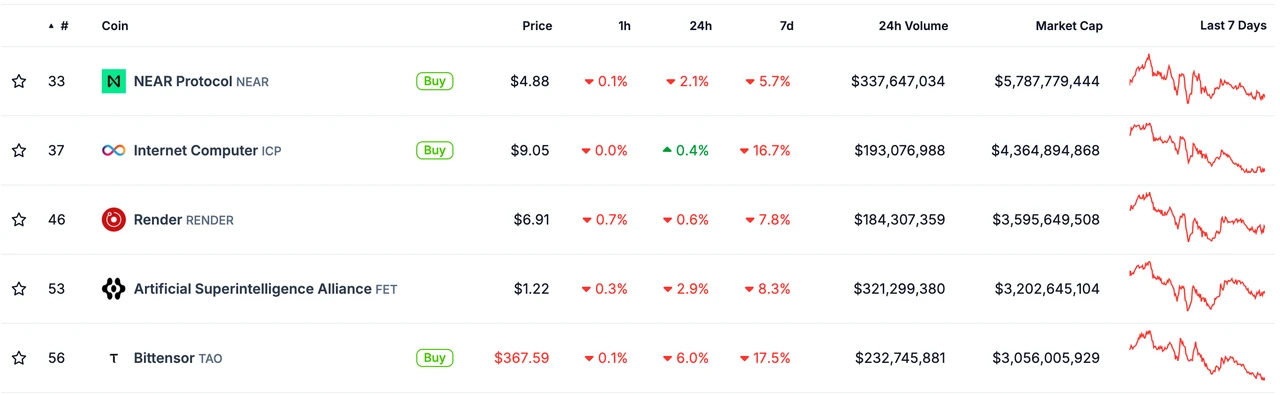The width and height of the screenshot is (1280, 395).
Task: Open Bittensor's last 7 days sparkline
Action: tap(1197, 356)
